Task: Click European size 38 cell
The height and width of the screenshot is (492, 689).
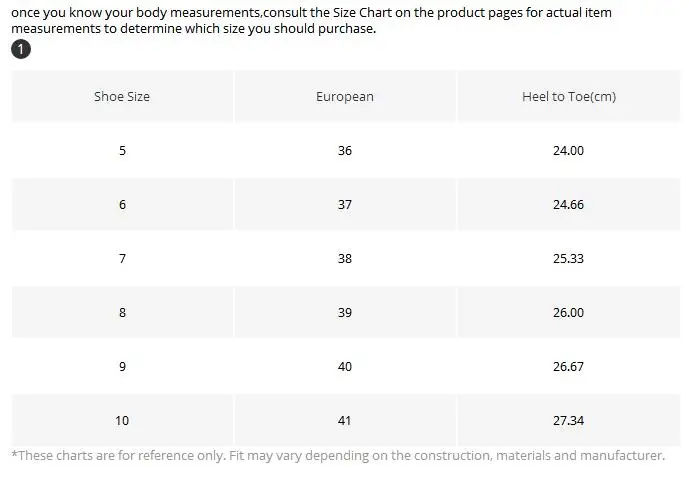Action: (x=345, y=258)
